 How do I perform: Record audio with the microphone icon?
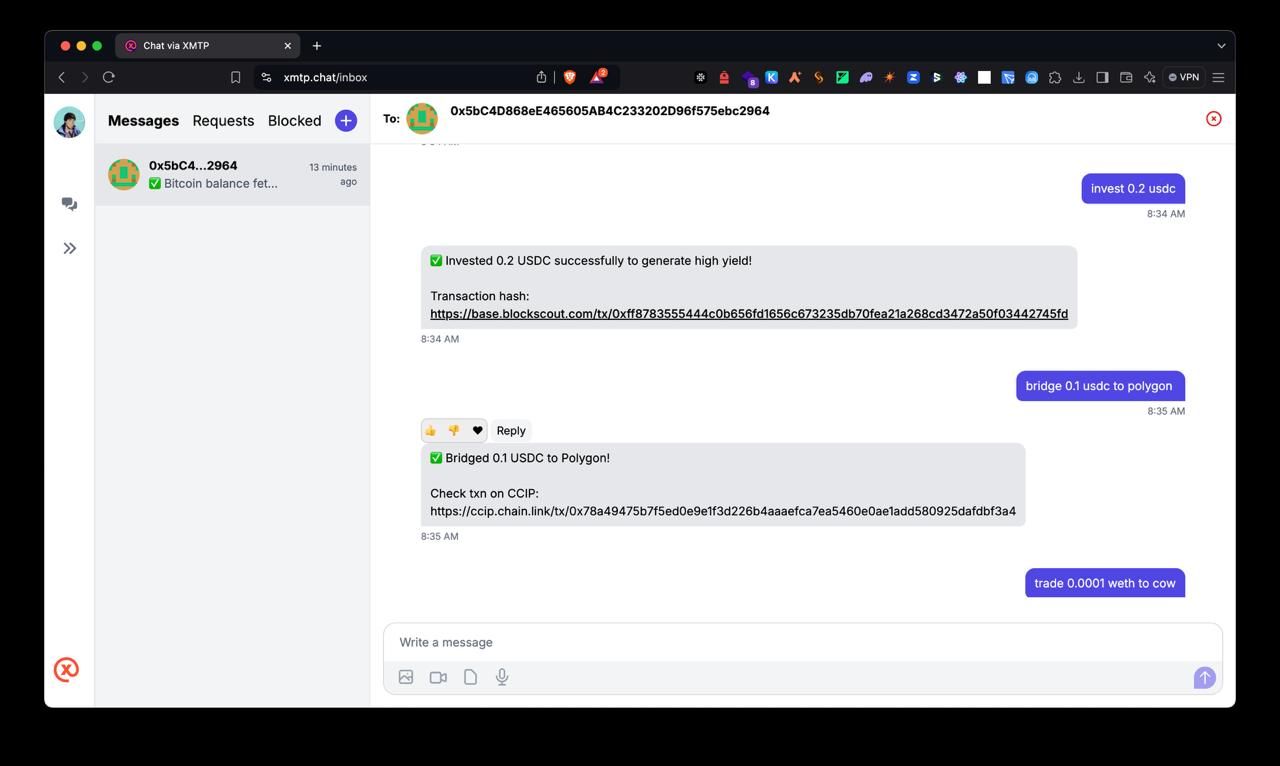coord(502,677)
